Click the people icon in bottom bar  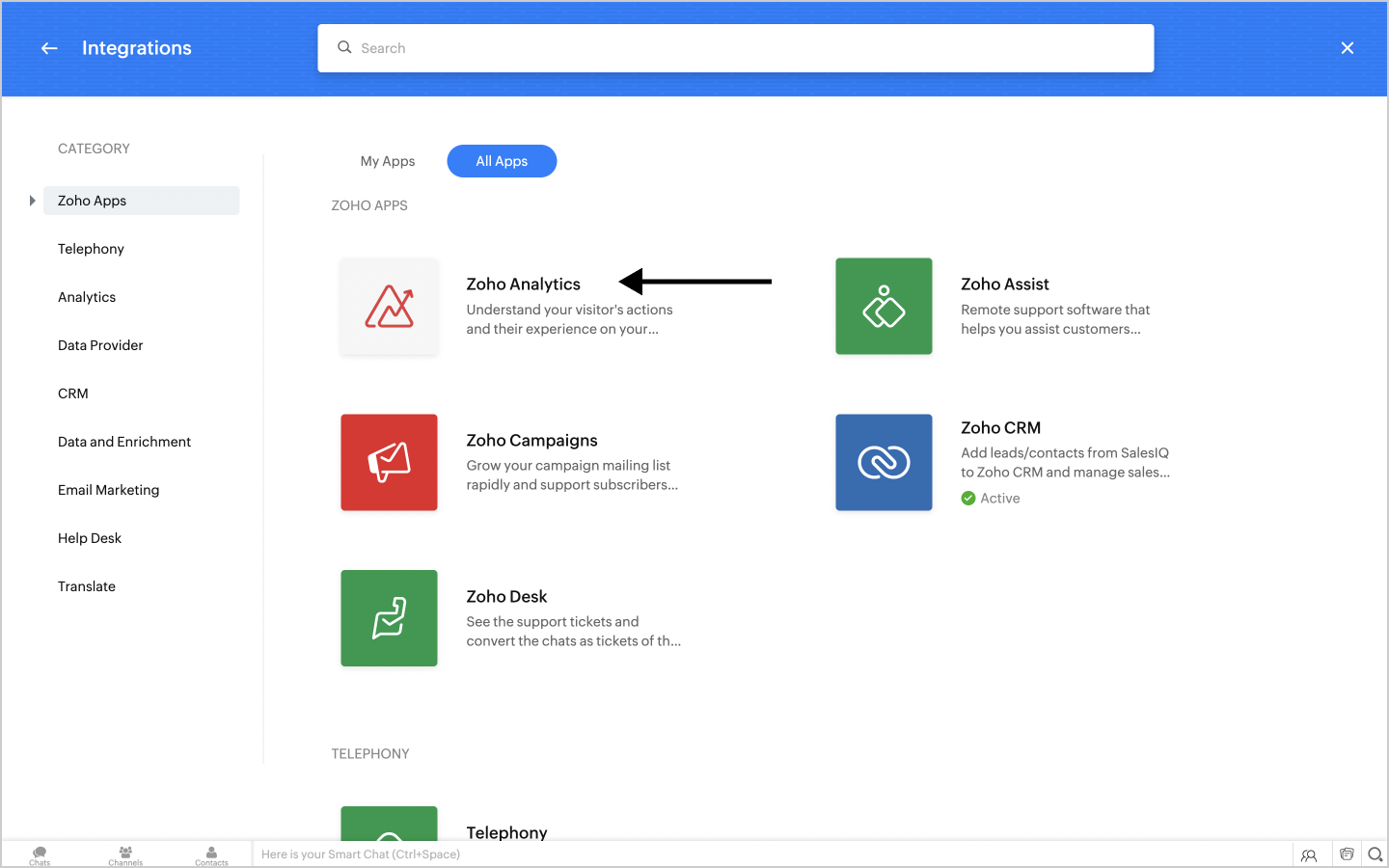coord(1309,854)
